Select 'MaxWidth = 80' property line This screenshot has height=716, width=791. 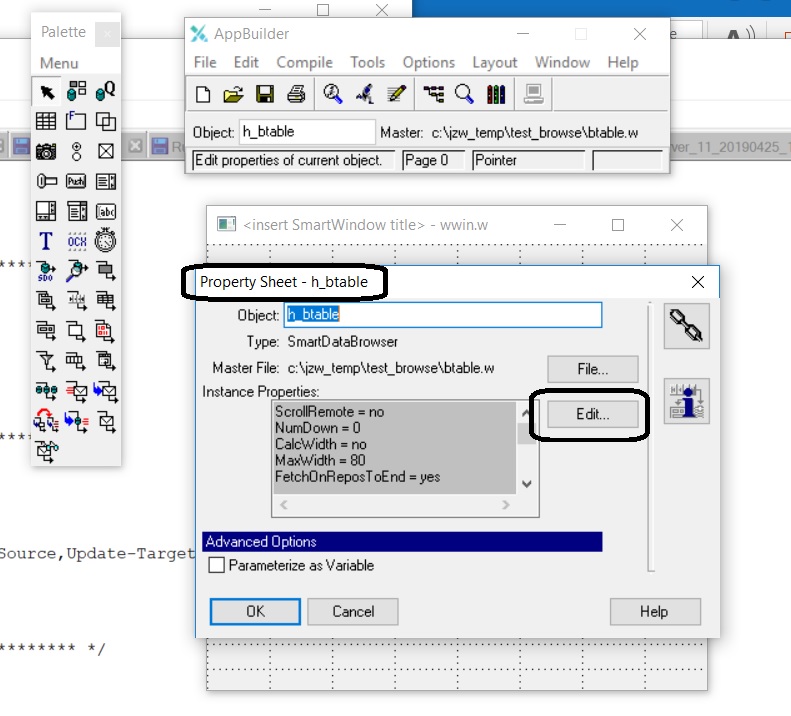[320, 460]
